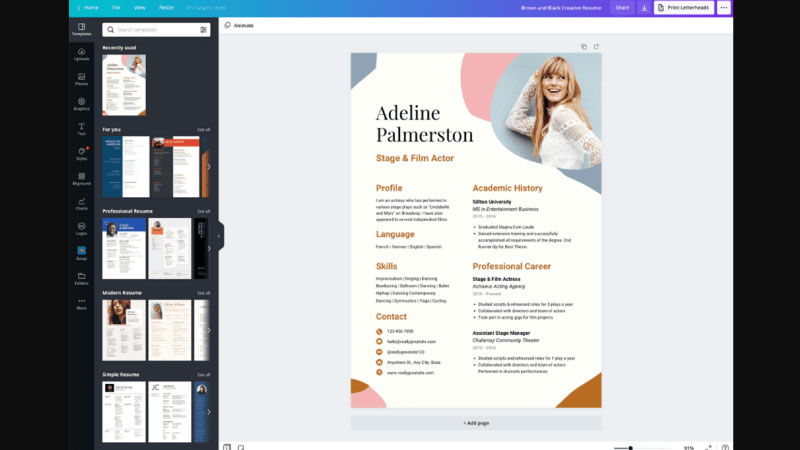This screenshot has width=800, height=450.
Task: Open the three-dots menu in the top bar
Action: (x=724, y=7)
